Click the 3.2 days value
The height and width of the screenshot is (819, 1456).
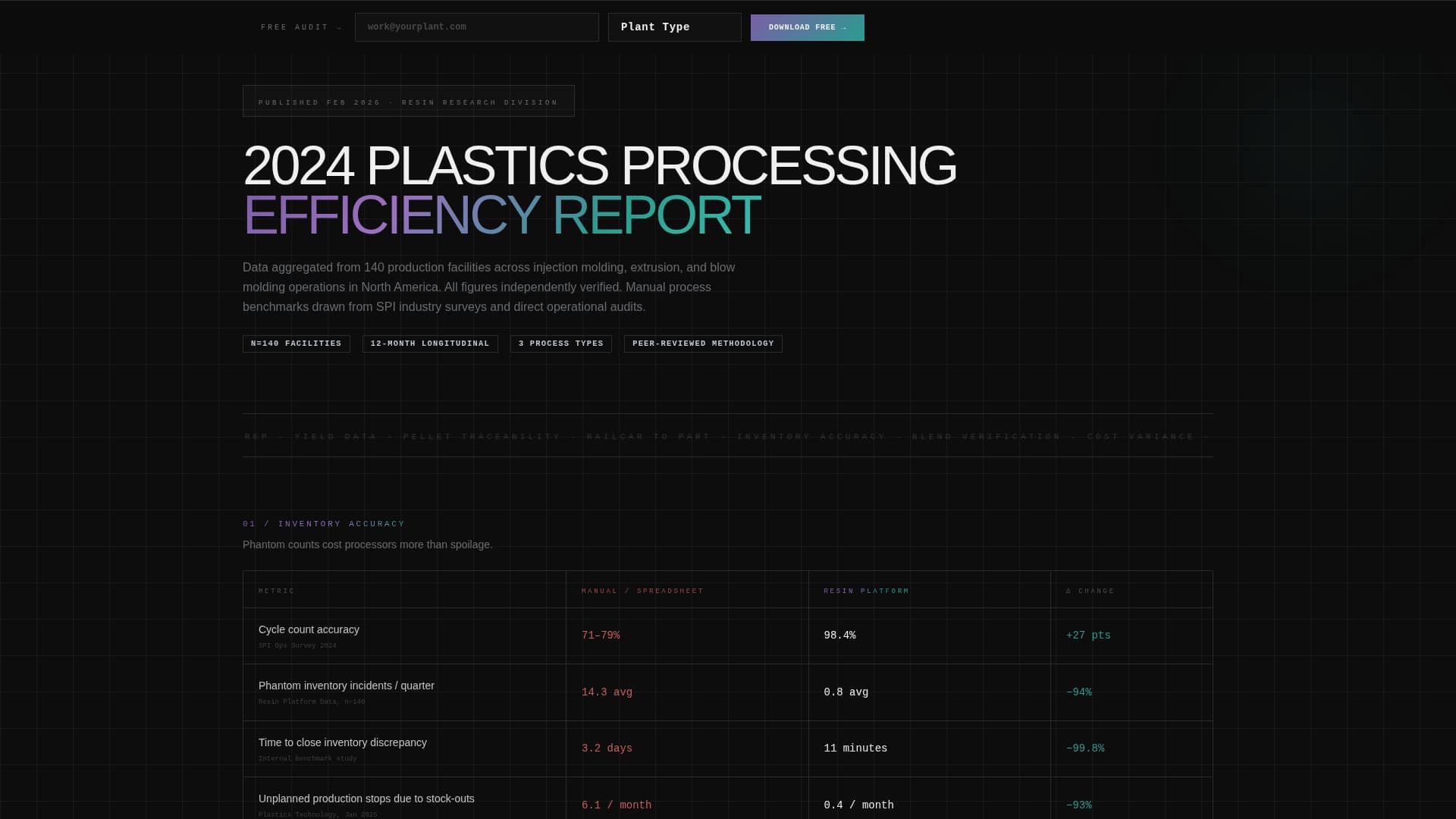tap(607, 748)
